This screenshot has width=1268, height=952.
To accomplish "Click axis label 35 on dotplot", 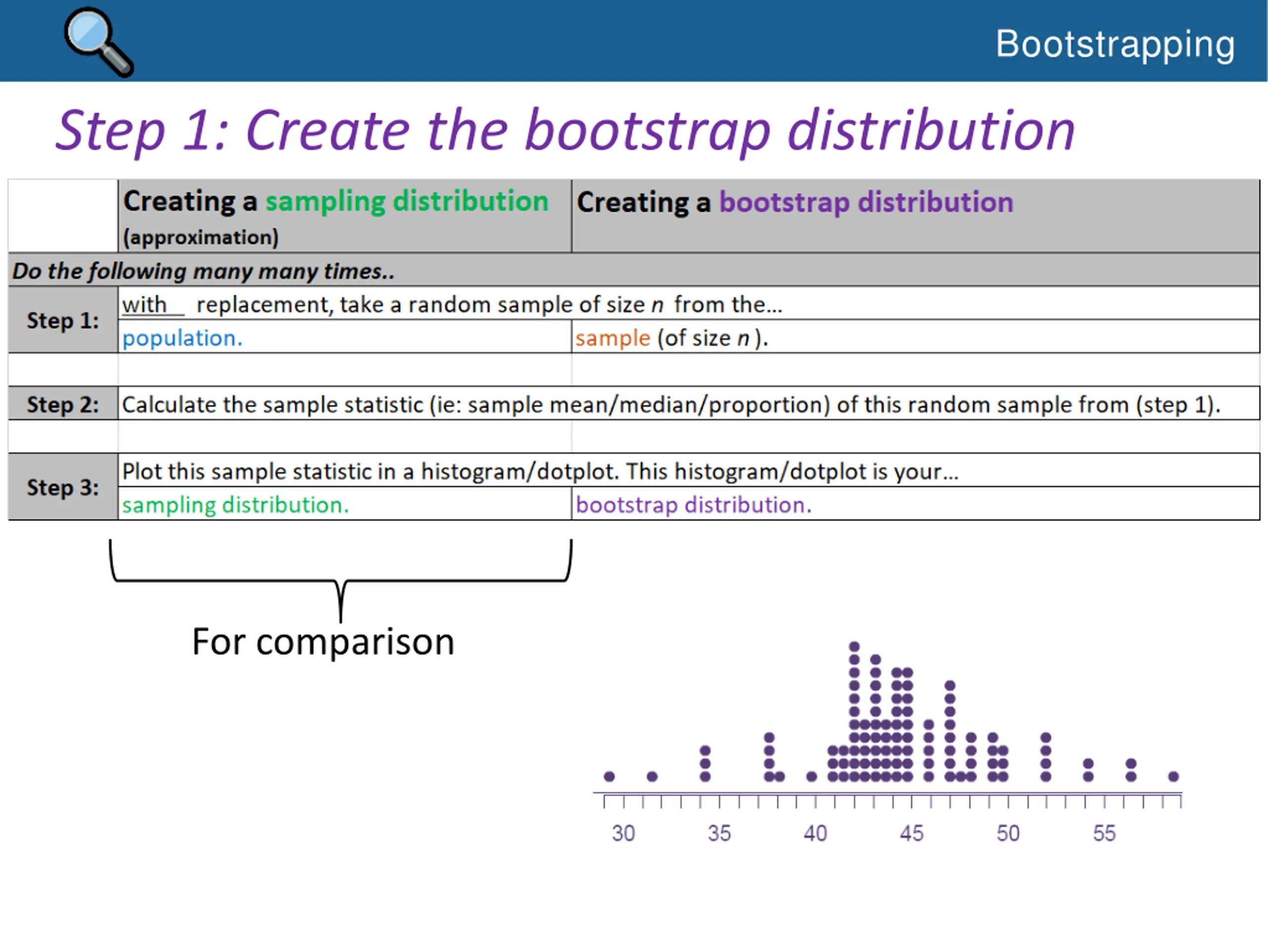I will coord(719,833).
